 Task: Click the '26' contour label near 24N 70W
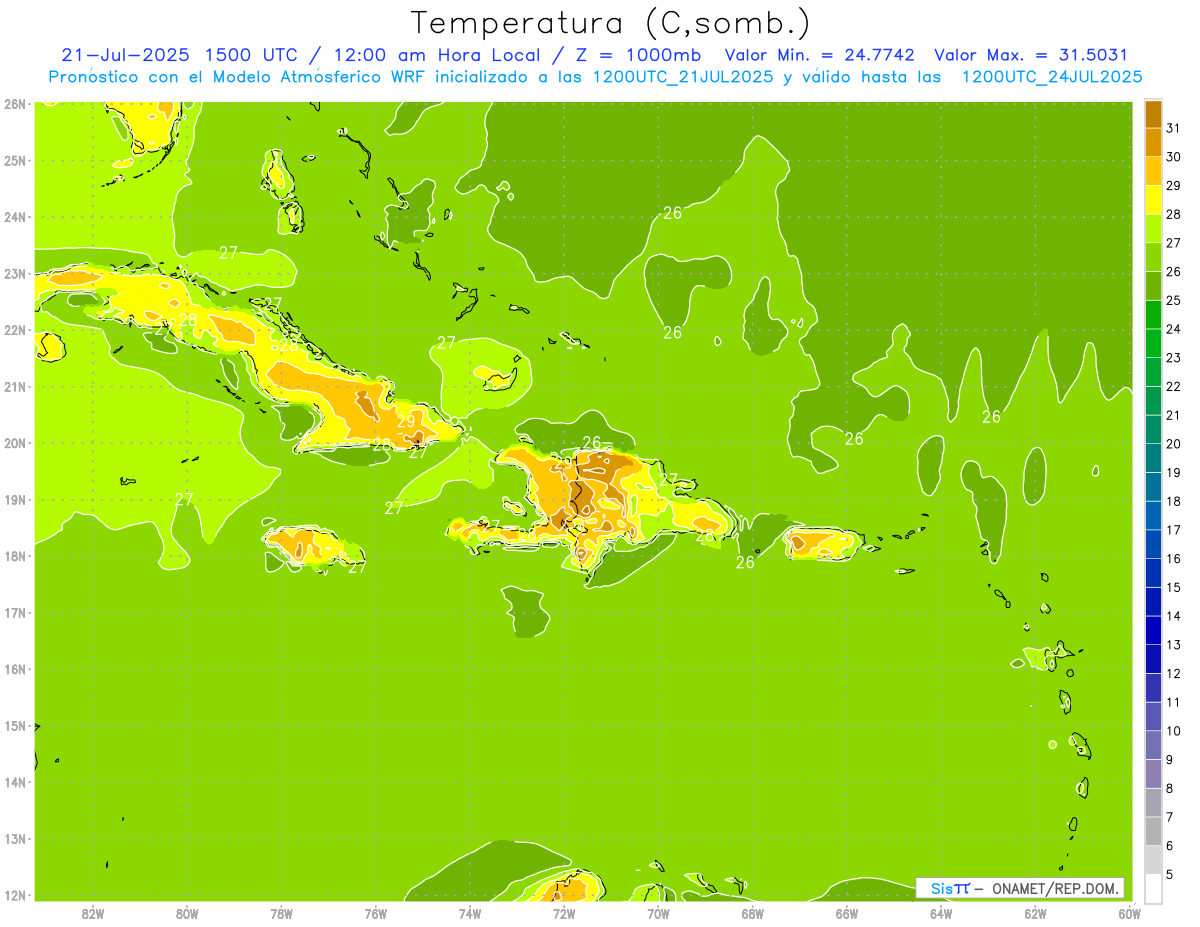click(x=672, y=212)
